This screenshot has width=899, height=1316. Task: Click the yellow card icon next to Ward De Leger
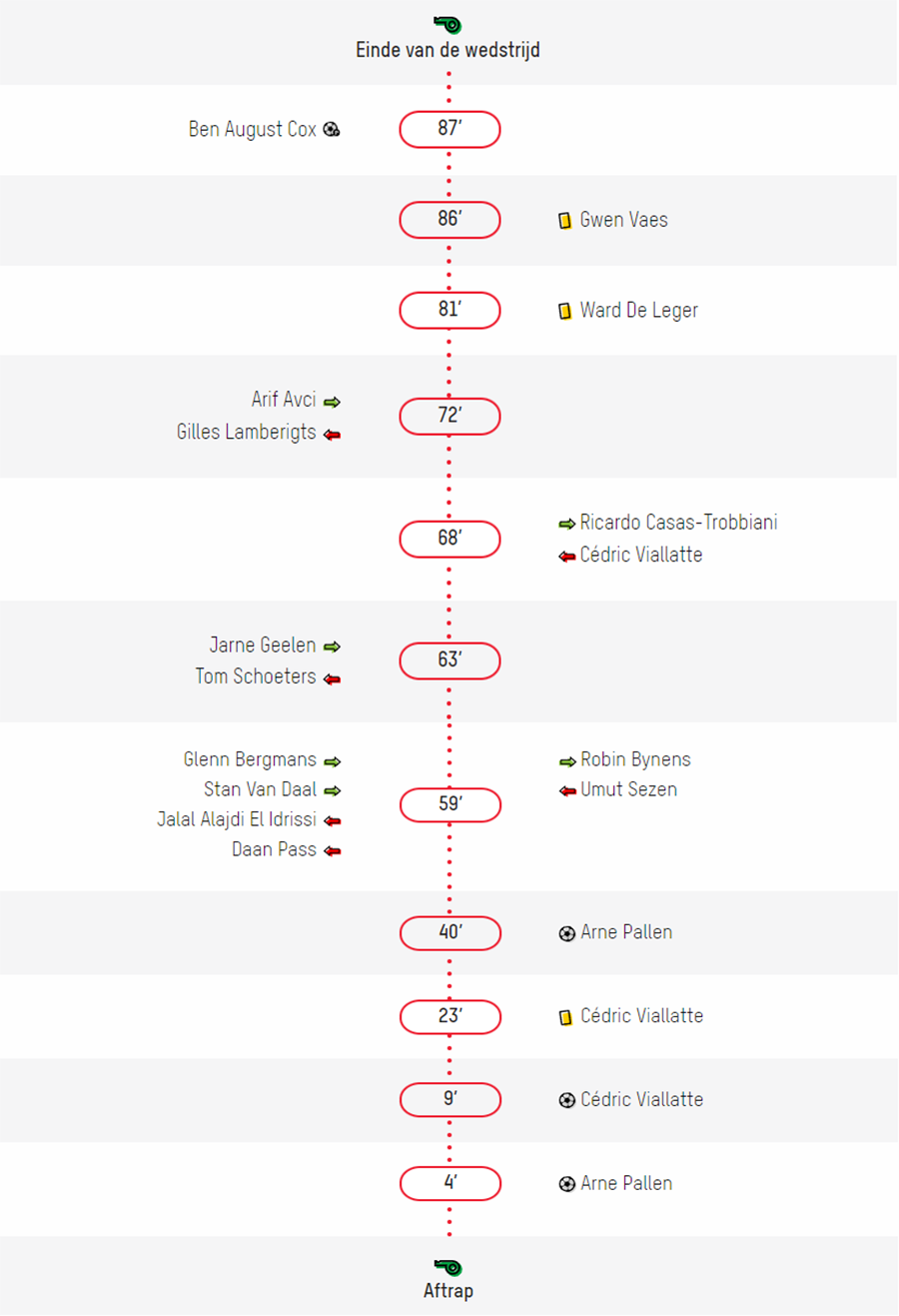(x=565, y=311)
